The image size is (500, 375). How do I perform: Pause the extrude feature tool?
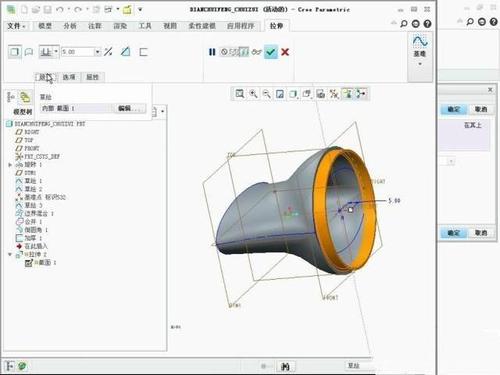[212, 52]
